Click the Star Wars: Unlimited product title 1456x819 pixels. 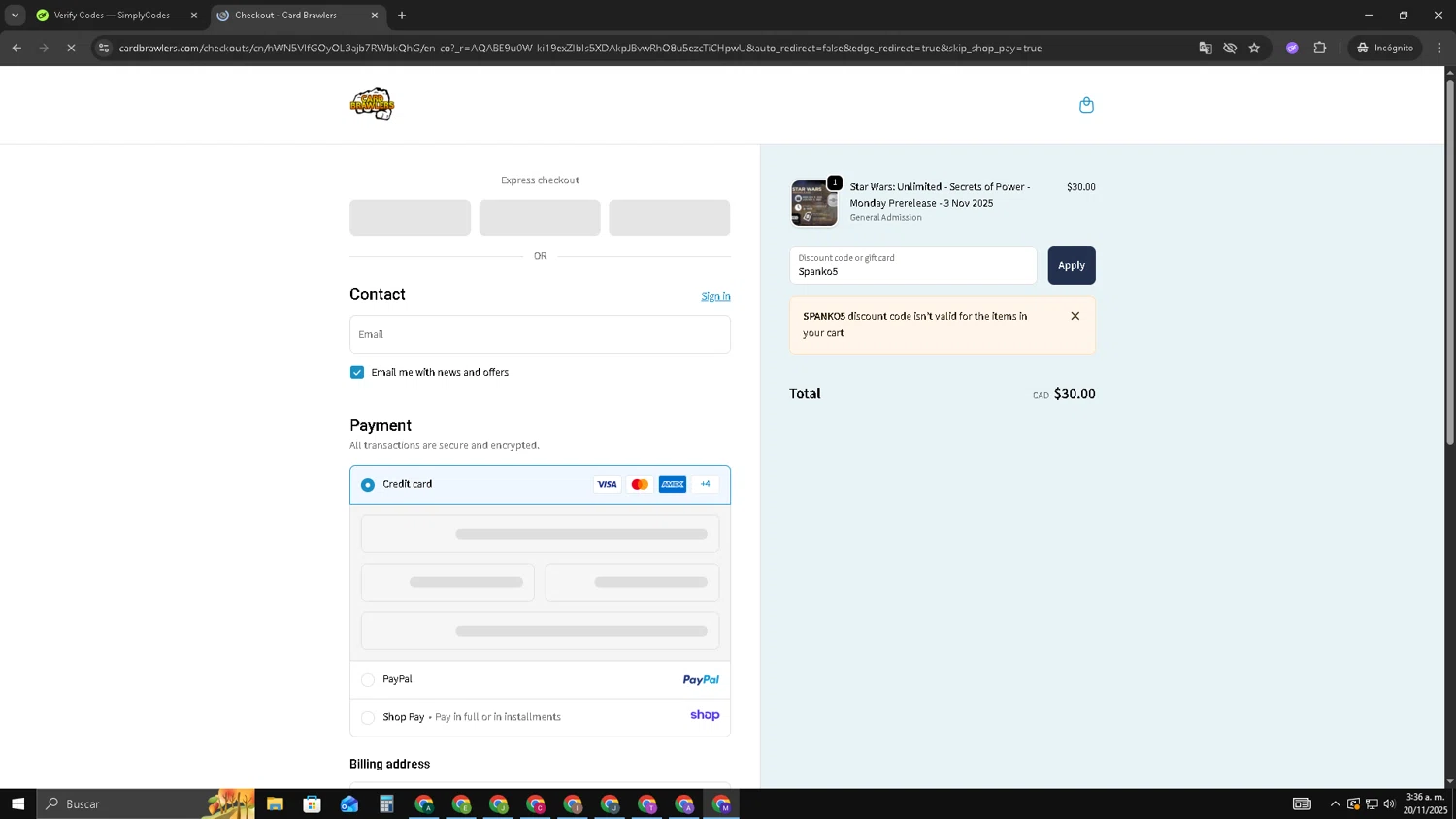pos(940,195)
